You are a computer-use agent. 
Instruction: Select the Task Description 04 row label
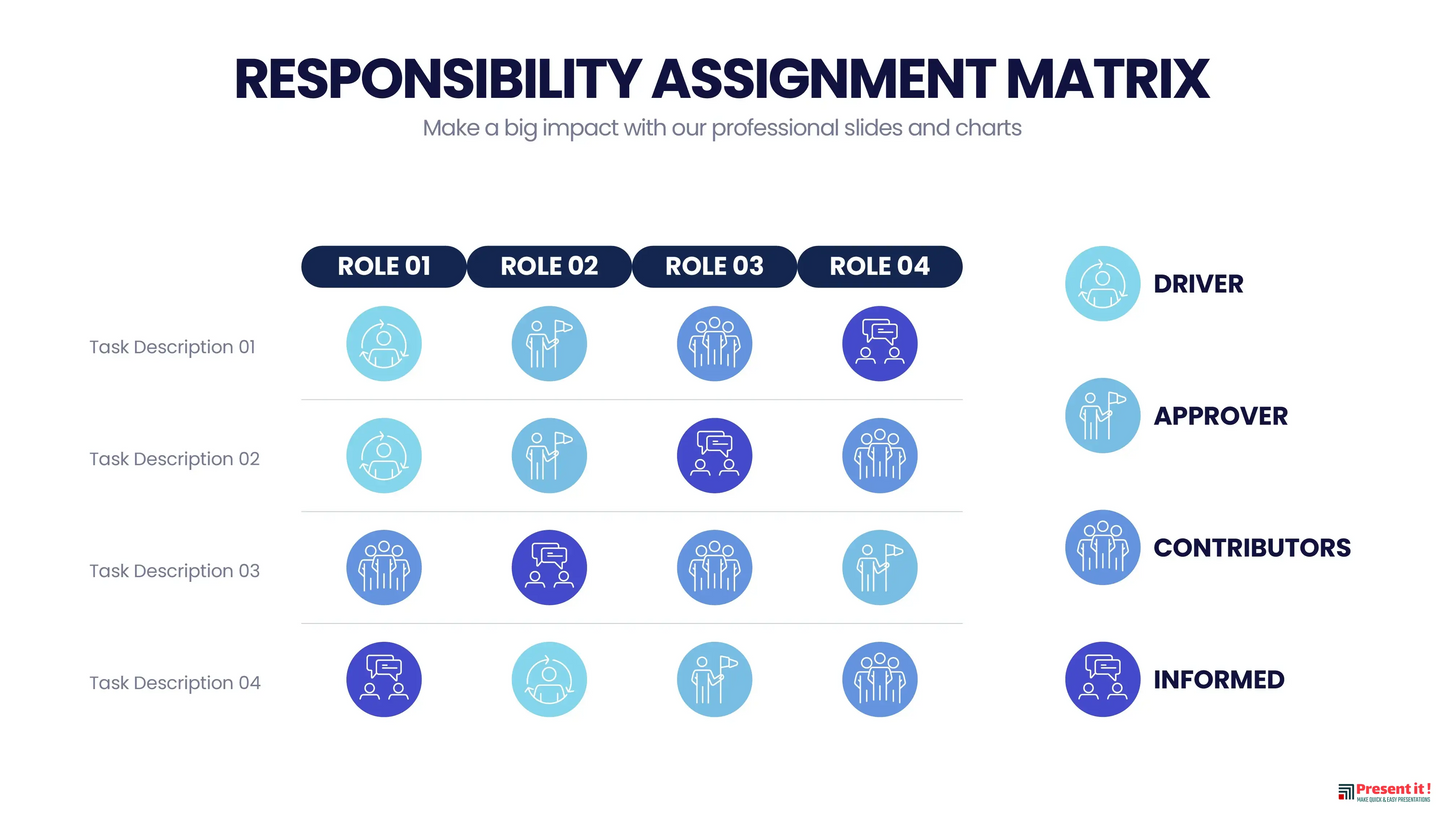(174, 683)
